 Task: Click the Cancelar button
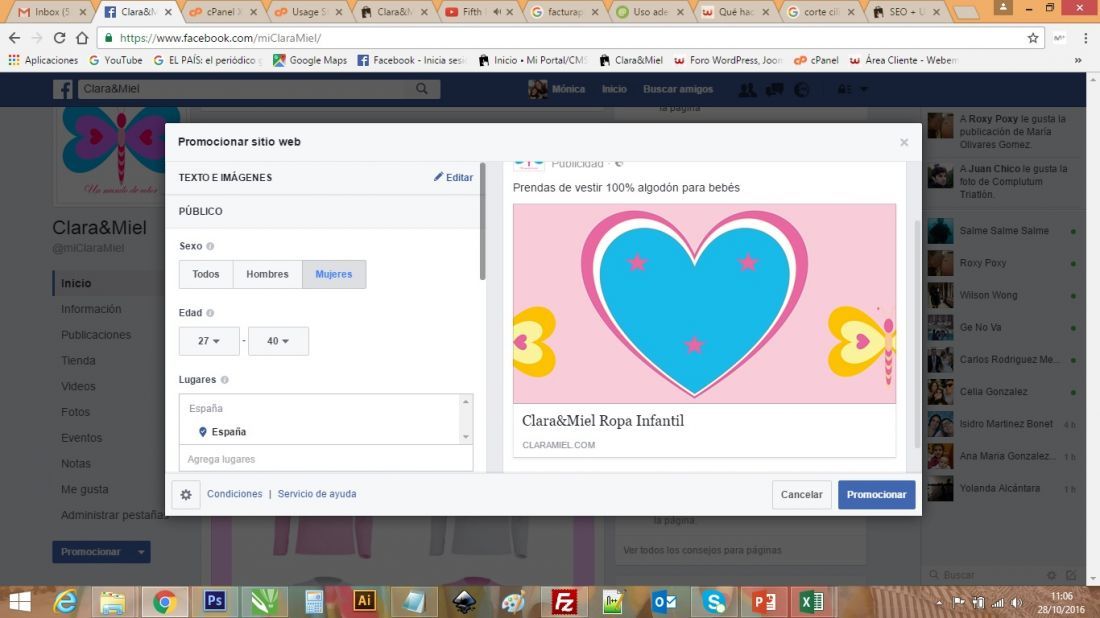tap(801, 495)
